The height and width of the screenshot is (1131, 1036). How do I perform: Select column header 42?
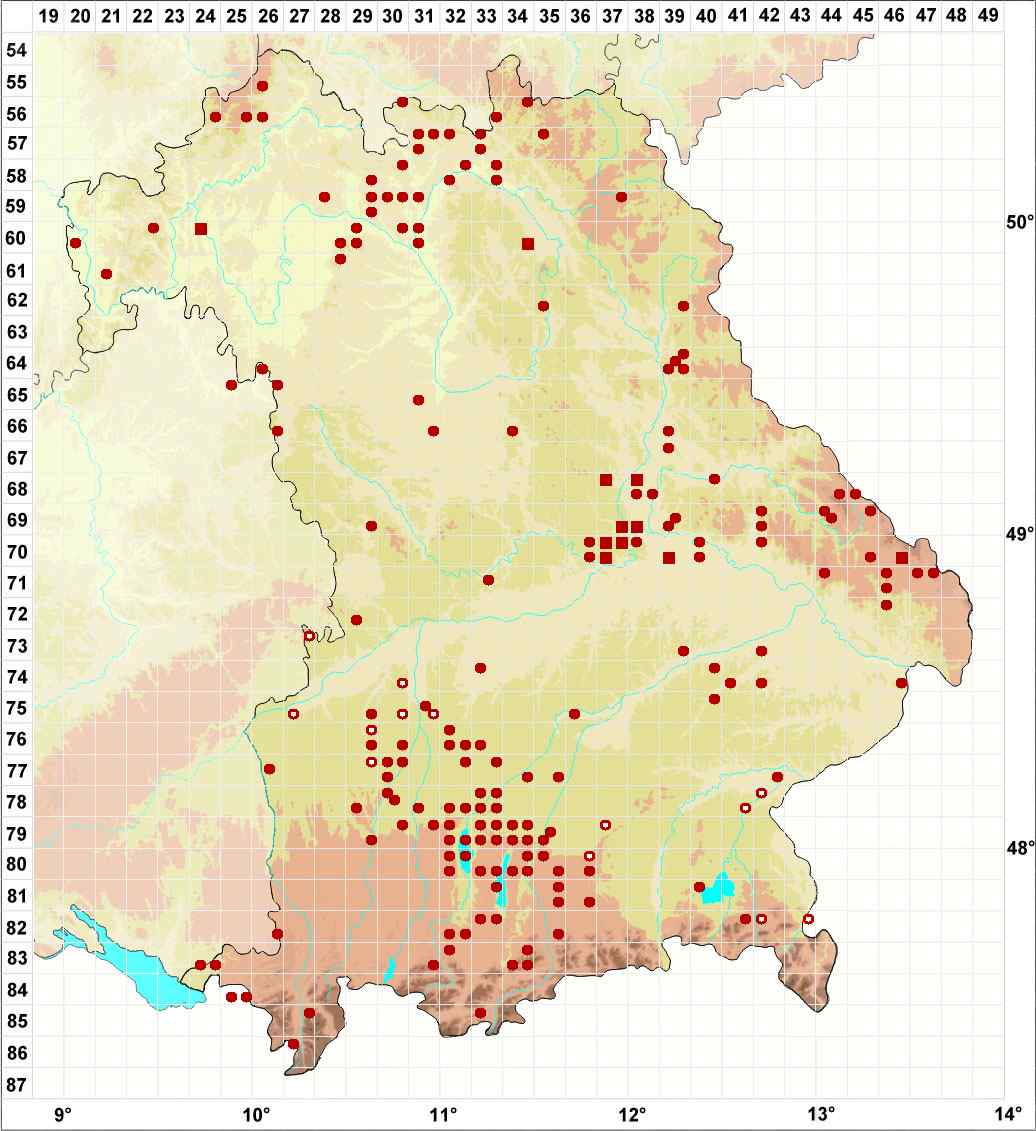769,15
